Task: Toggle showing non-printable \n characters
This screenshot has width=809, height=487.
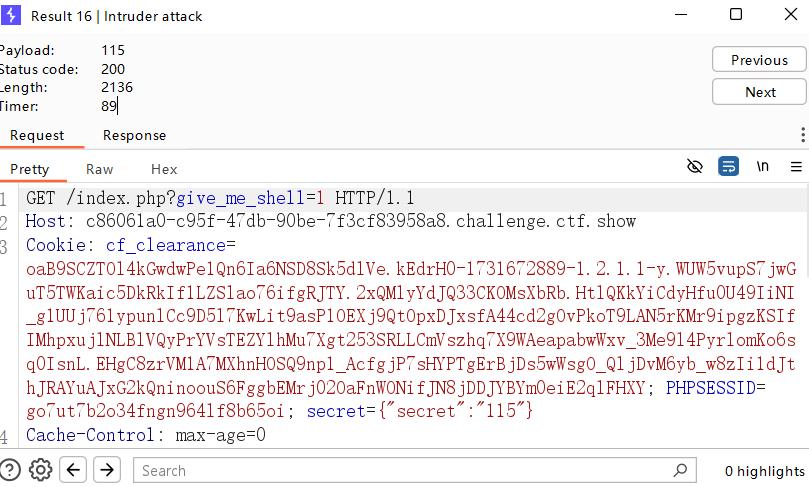Action: [x=763, y=166]
